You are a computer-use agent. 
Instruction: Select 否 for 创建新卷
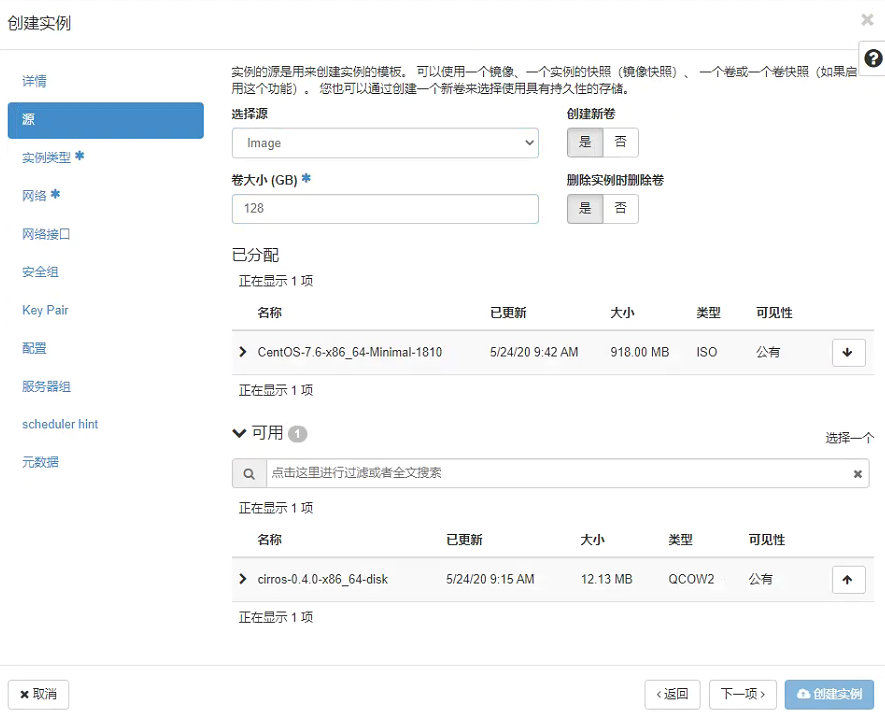tap(620, 142)
